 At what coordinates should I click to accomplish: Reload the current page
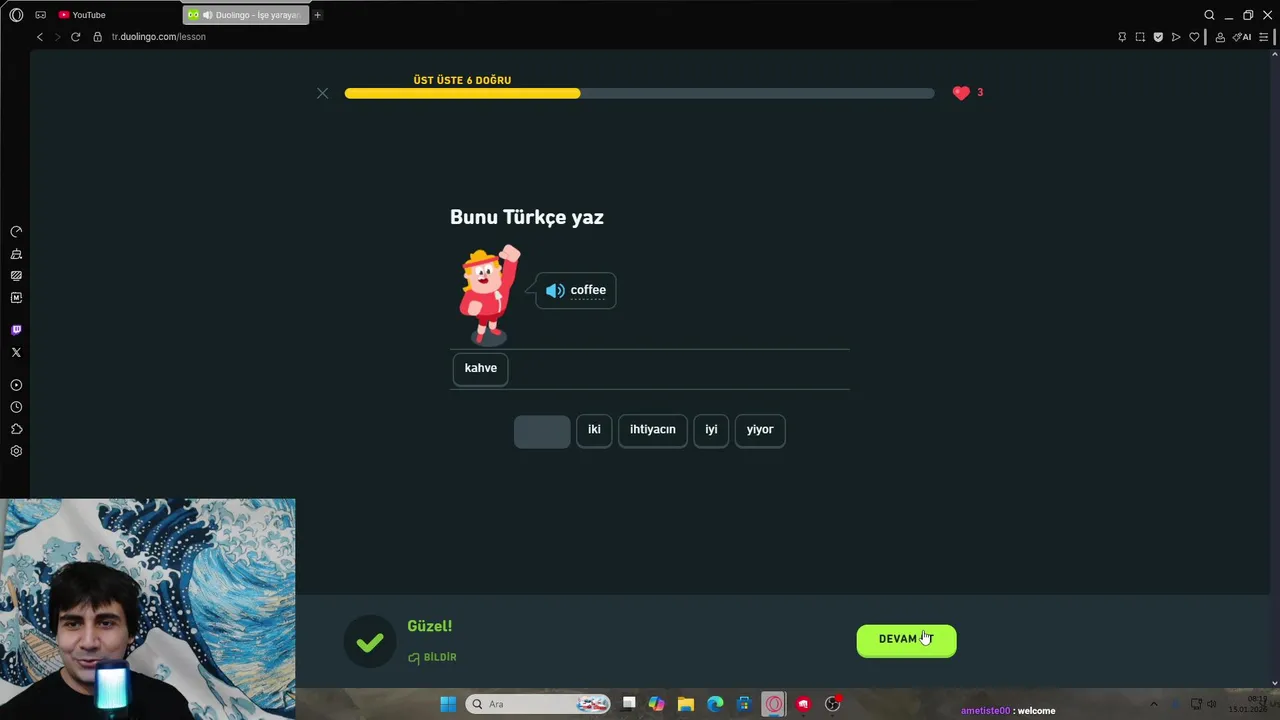click(75, 37)
